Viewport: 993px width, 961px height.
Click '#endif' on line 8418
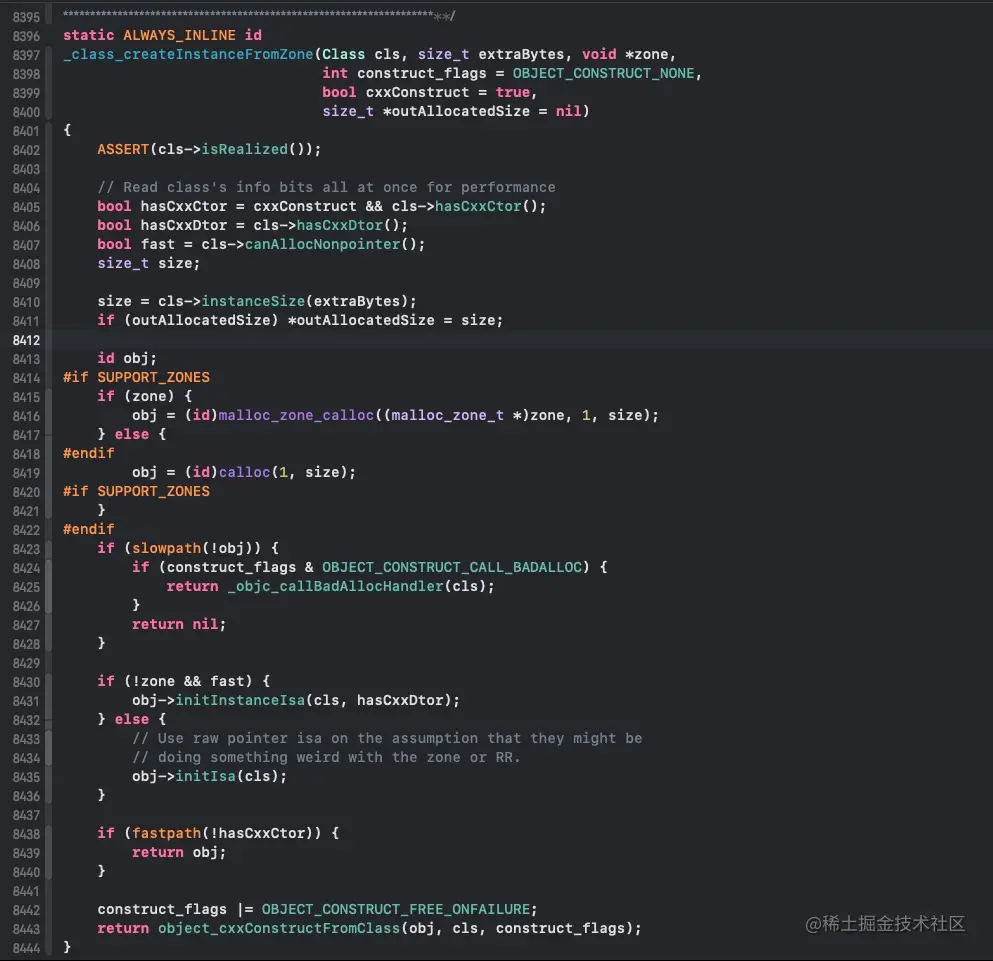tap(89, 454)
